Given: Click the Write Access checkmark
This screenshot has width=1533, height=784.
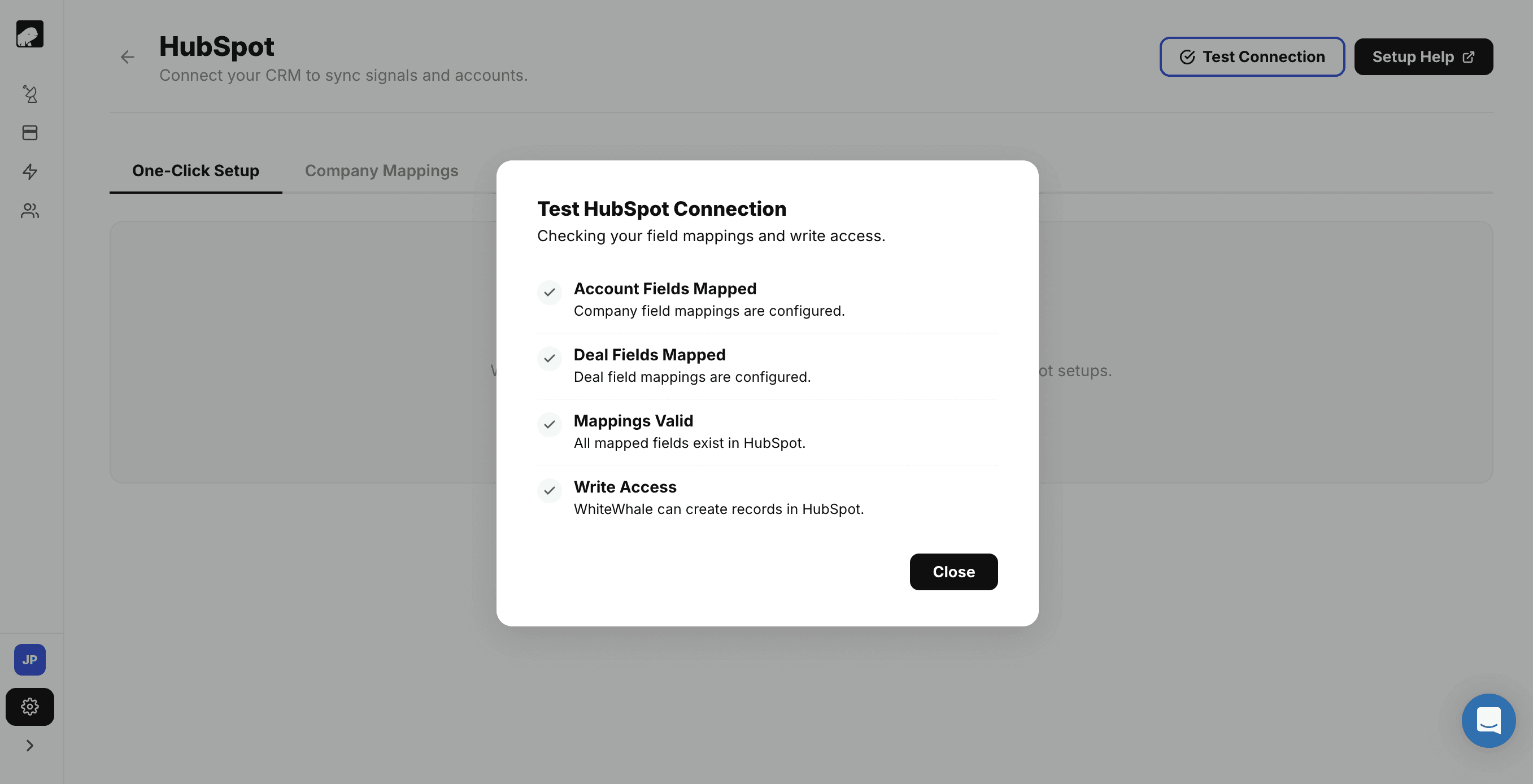Looking at the screenshot, I should [549, 490].
